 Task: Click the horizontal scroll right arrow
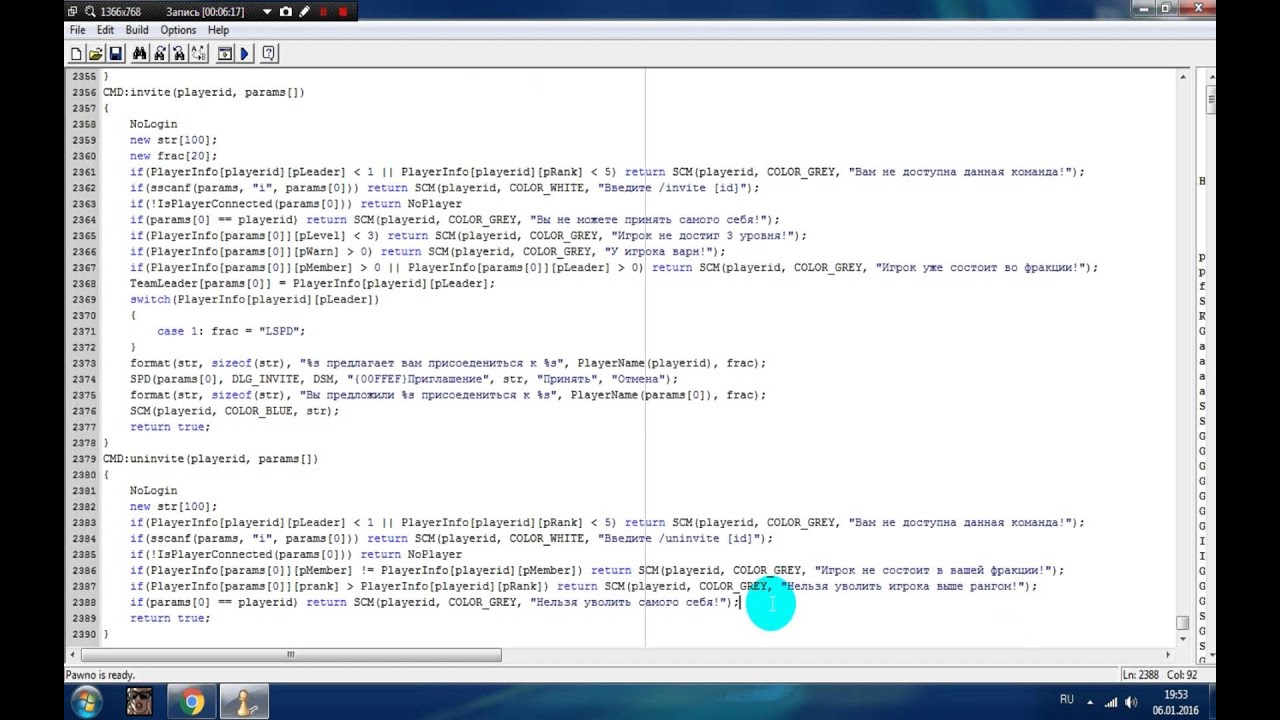[x=1168, y=655]
